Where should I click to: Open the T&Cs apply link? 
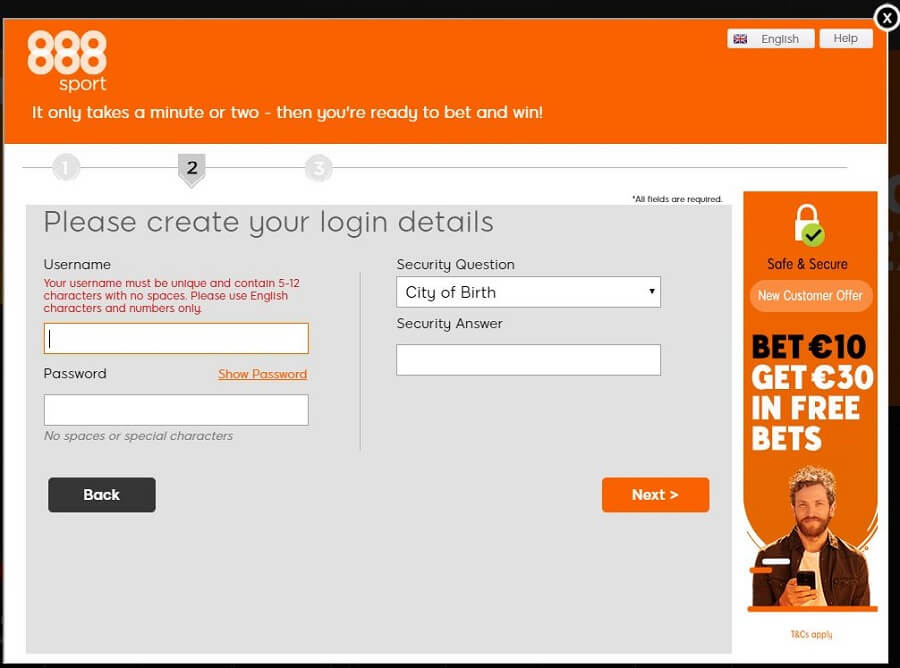pos(811,634)
